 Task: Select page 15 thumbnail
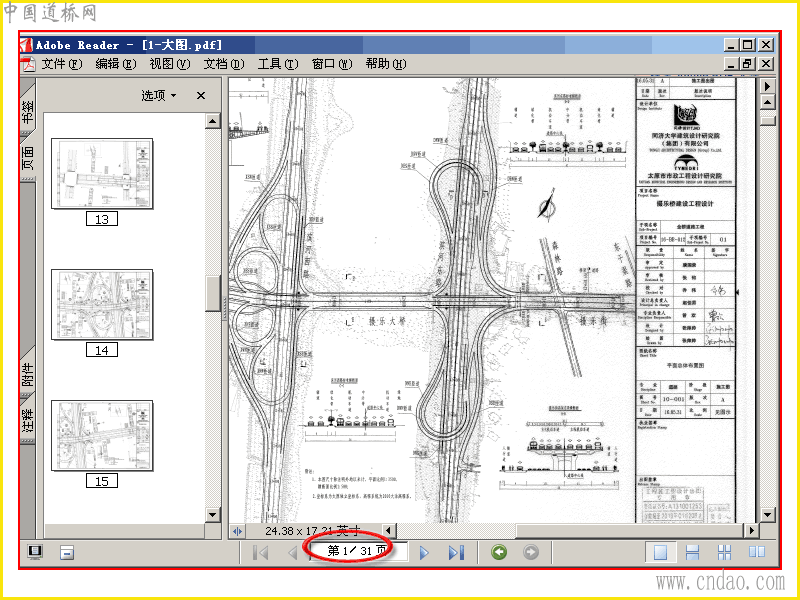pos(102,436)
